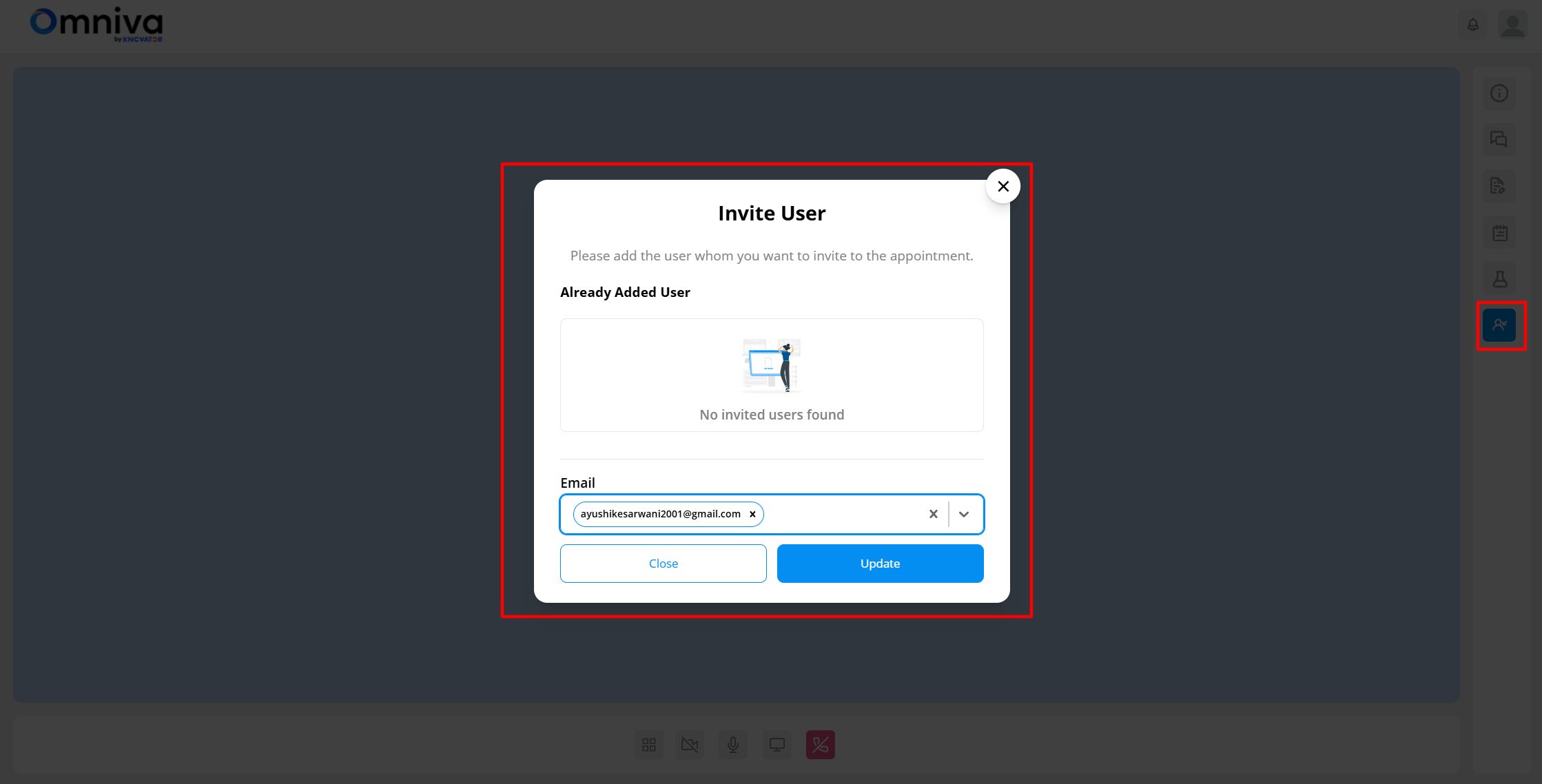The image size is (1542, 784).
Task: Click the invite user sidebar icon
Action: (1499, 325)
